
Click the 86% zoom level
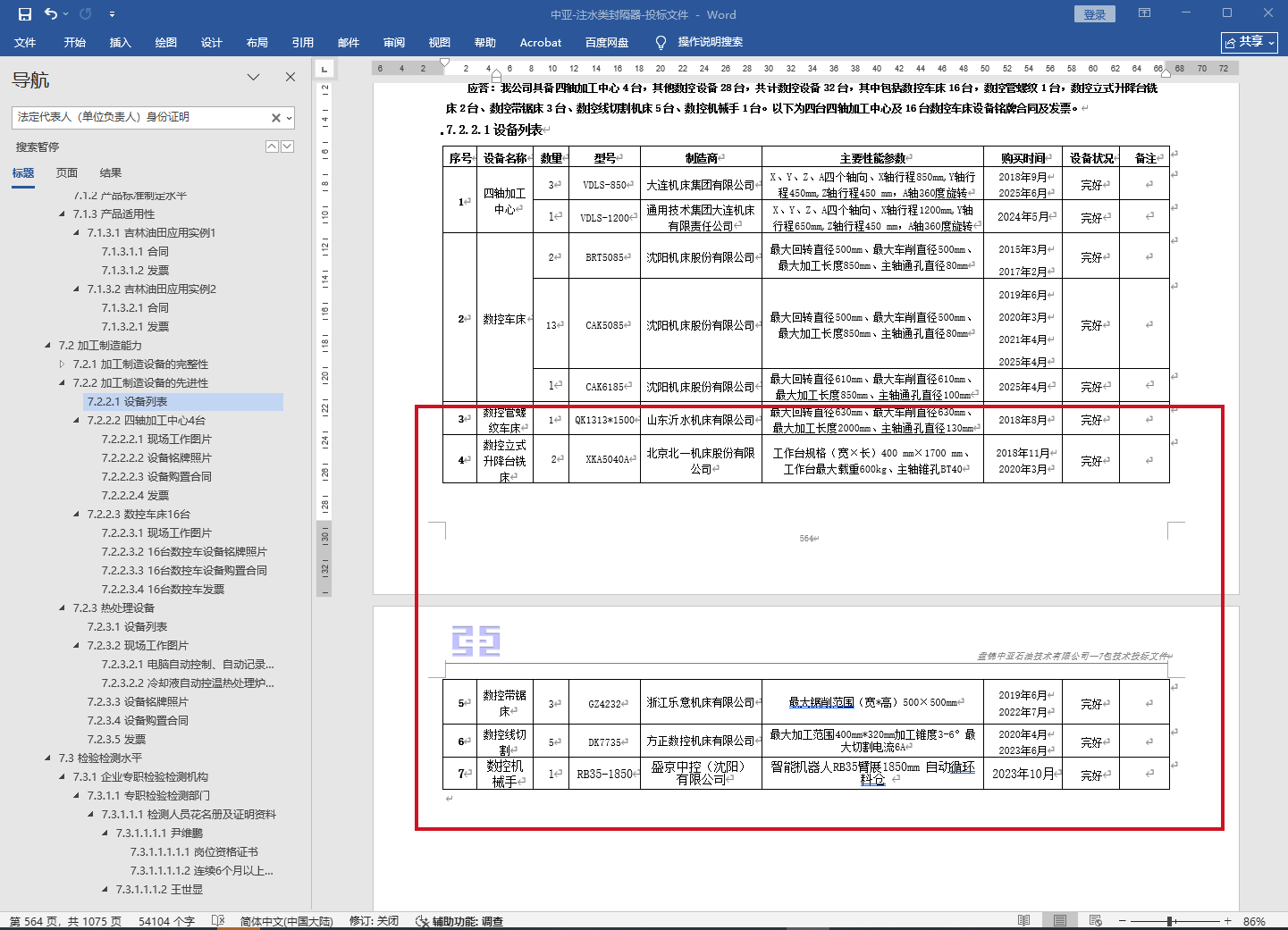(1254, 921)
